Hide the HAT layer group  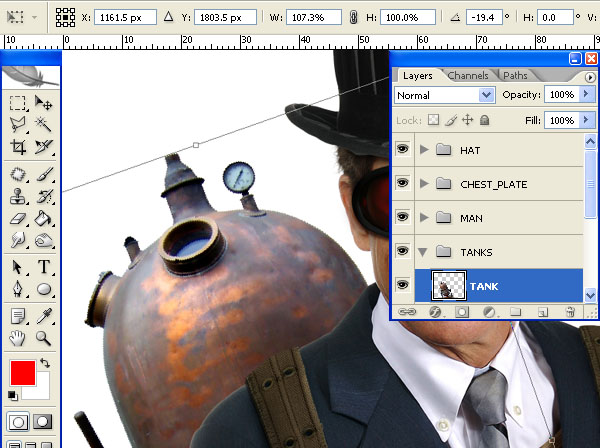pos(402,148)
